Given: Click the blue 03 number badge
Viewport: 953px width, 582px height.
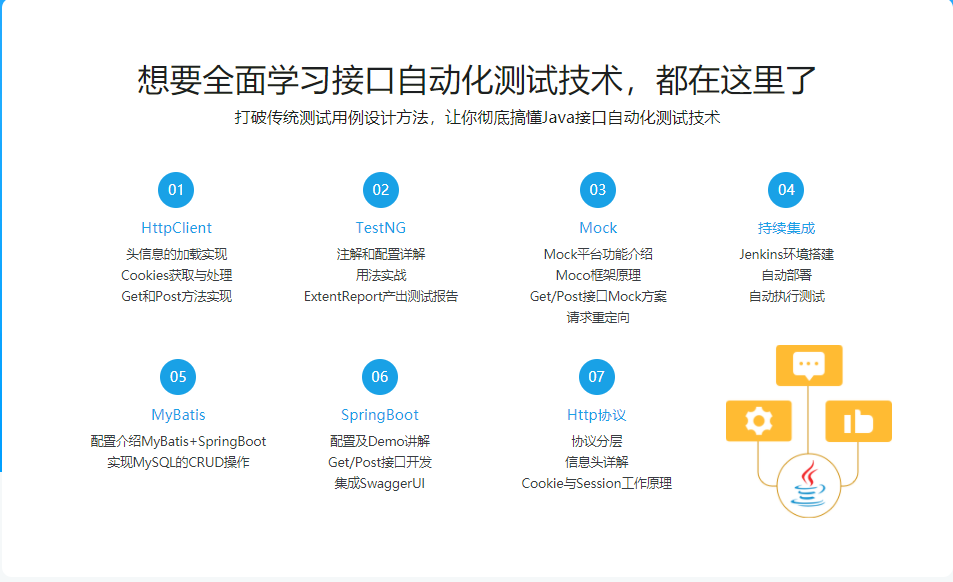Looking at the screenshot, I should pyautogui.click(x=597, y=190).
